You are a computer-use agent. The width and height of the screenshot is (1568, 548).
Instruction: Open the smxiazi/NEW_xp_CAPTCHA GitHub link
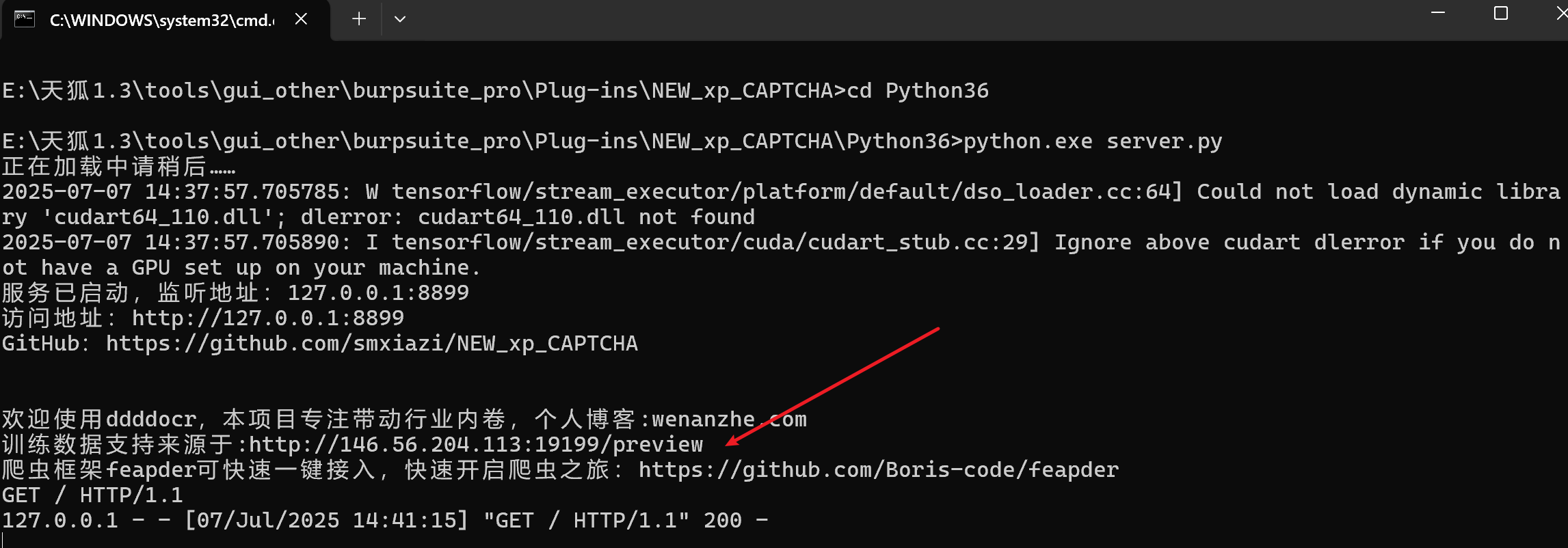(x=371, y=344)
